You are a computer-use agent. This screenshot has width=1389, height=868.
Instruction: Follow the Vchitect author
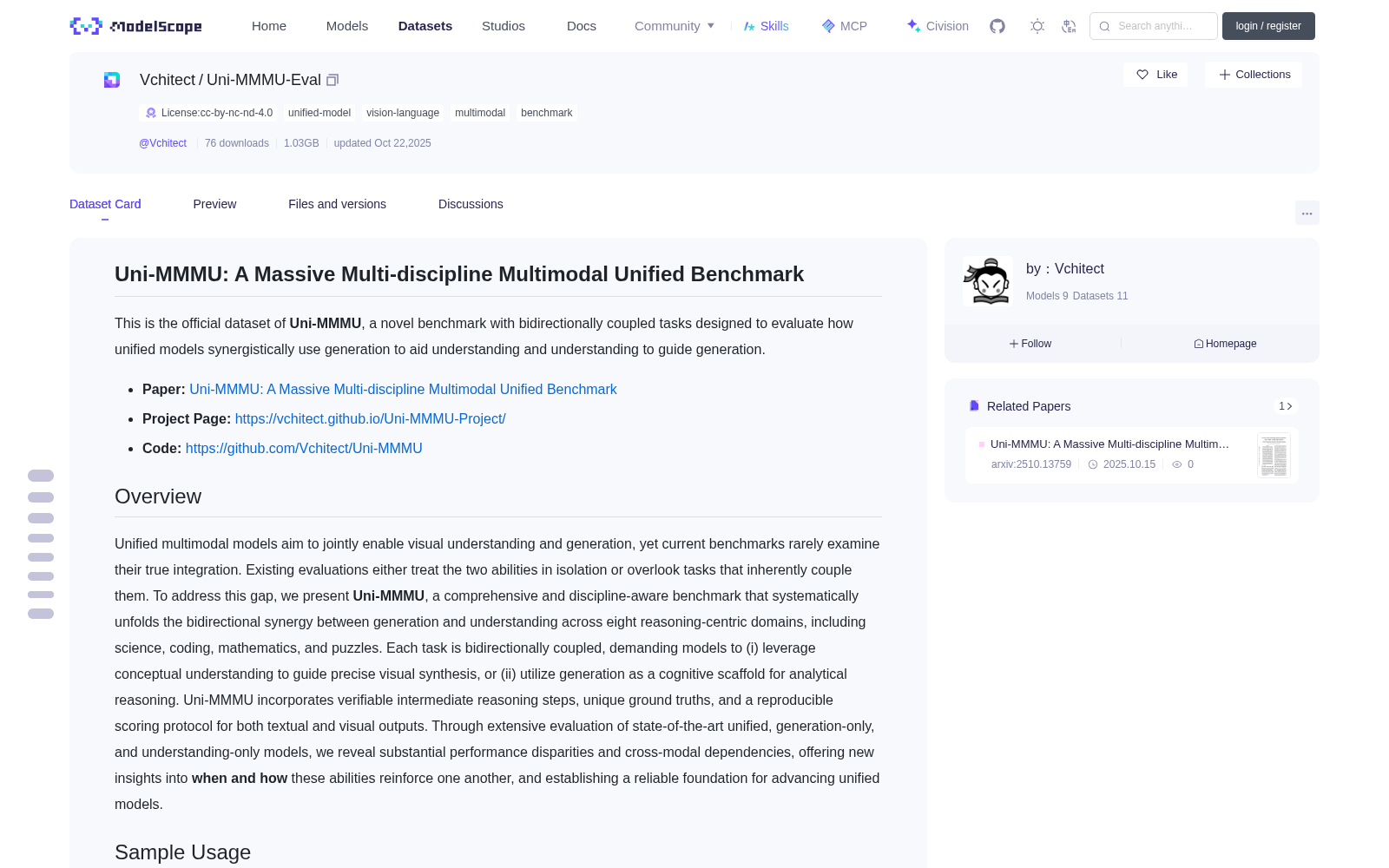(1030, 344)
